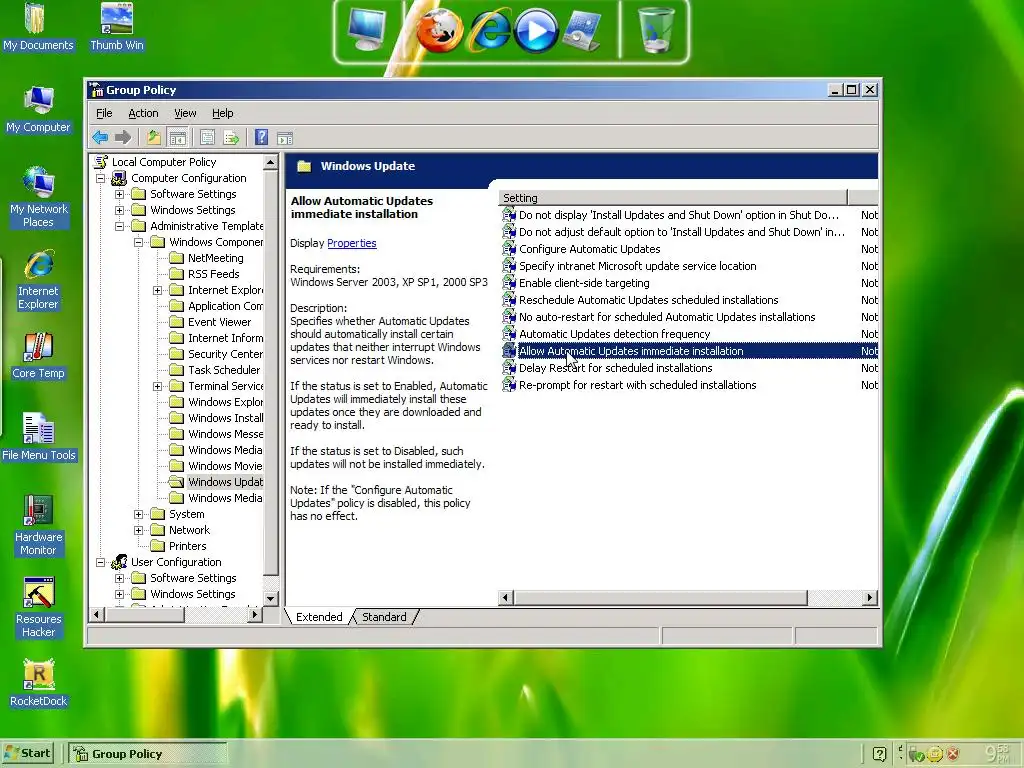Screen dimensions: 1024x768
Task: Click the Export List toolbar icon
Action: [x=231, y=137]
